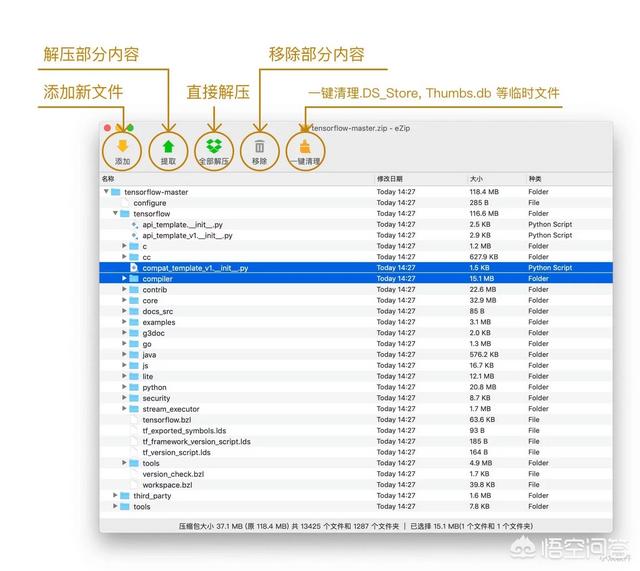
Task: Collapse the tensorflow-master root folder
Action: pos(106,191)
